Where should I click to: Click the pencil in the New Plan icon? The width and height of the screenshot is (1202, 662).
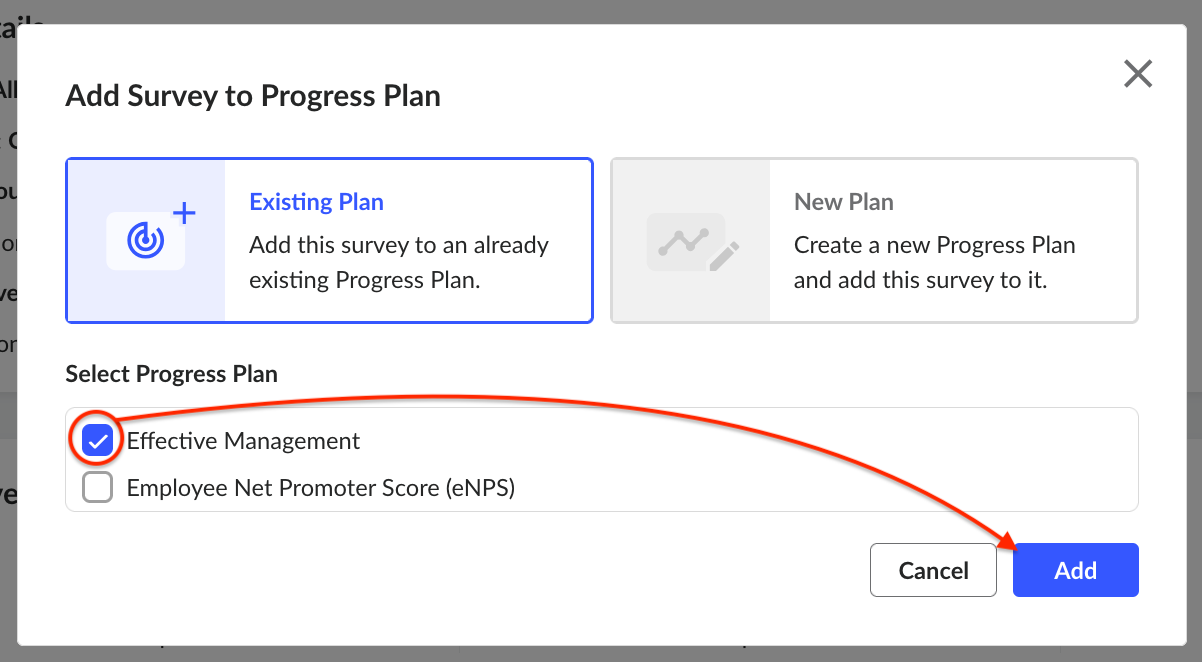point(723,256)
